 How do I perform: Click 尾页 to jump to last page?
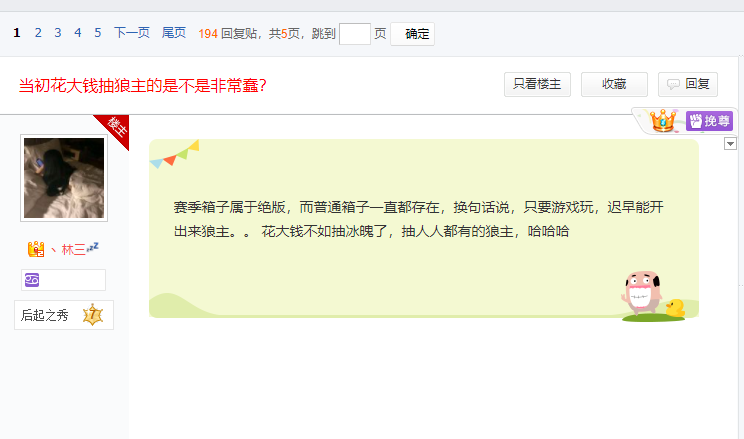[x=173, y=33]
